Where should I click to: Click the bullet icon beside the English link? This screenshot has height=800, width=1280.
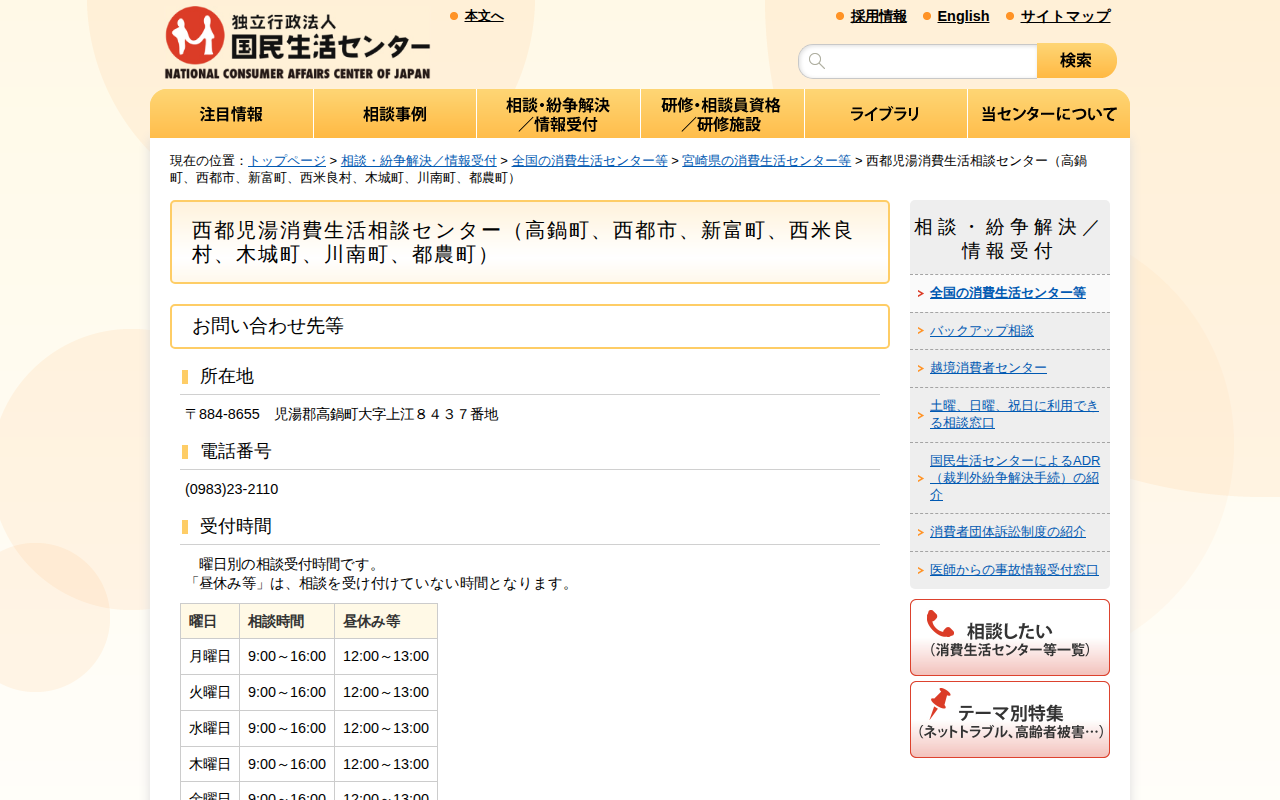pos(925,16)
